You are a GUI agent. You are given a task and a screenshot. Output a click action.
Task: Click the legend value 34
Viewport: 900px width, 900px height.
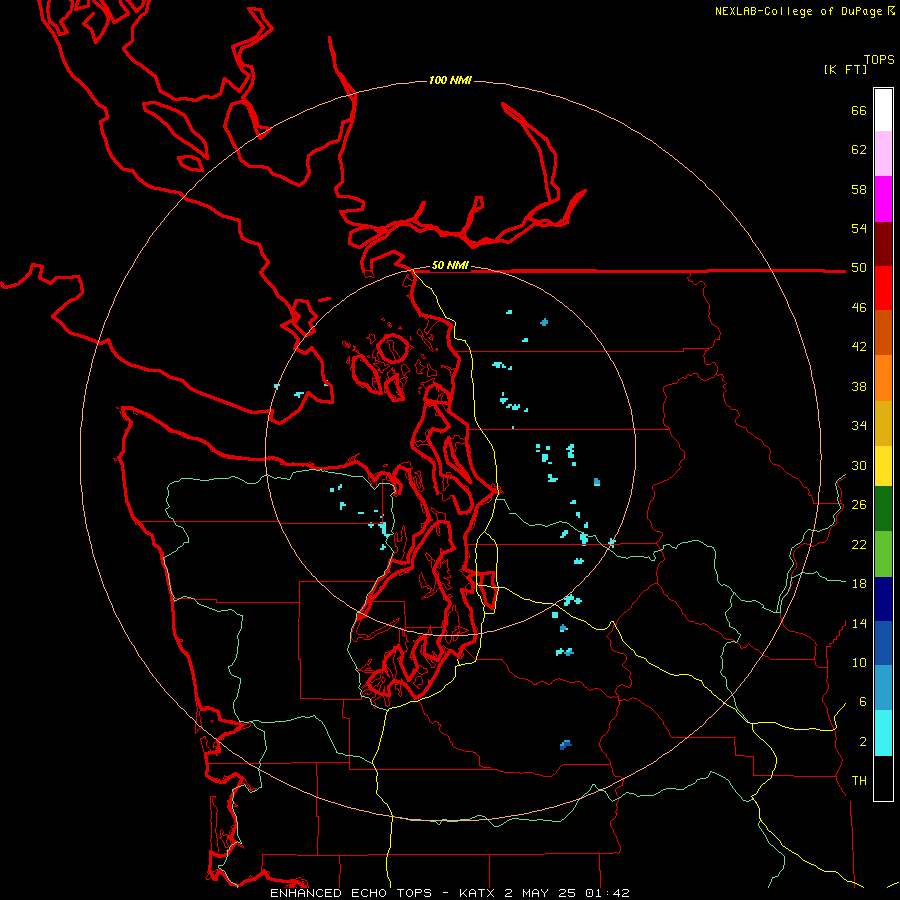tap(859, 426)
